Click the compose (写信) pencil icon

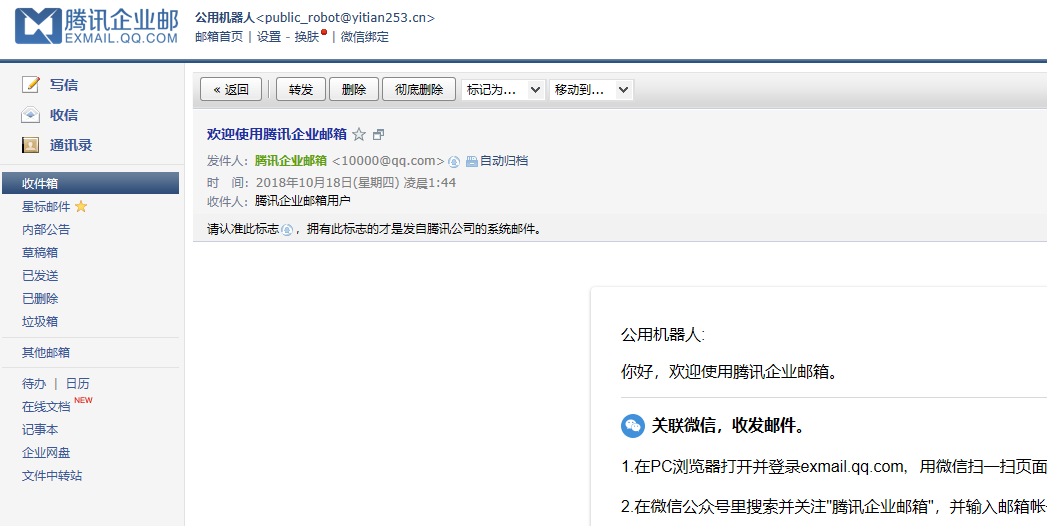pos(31,85)
